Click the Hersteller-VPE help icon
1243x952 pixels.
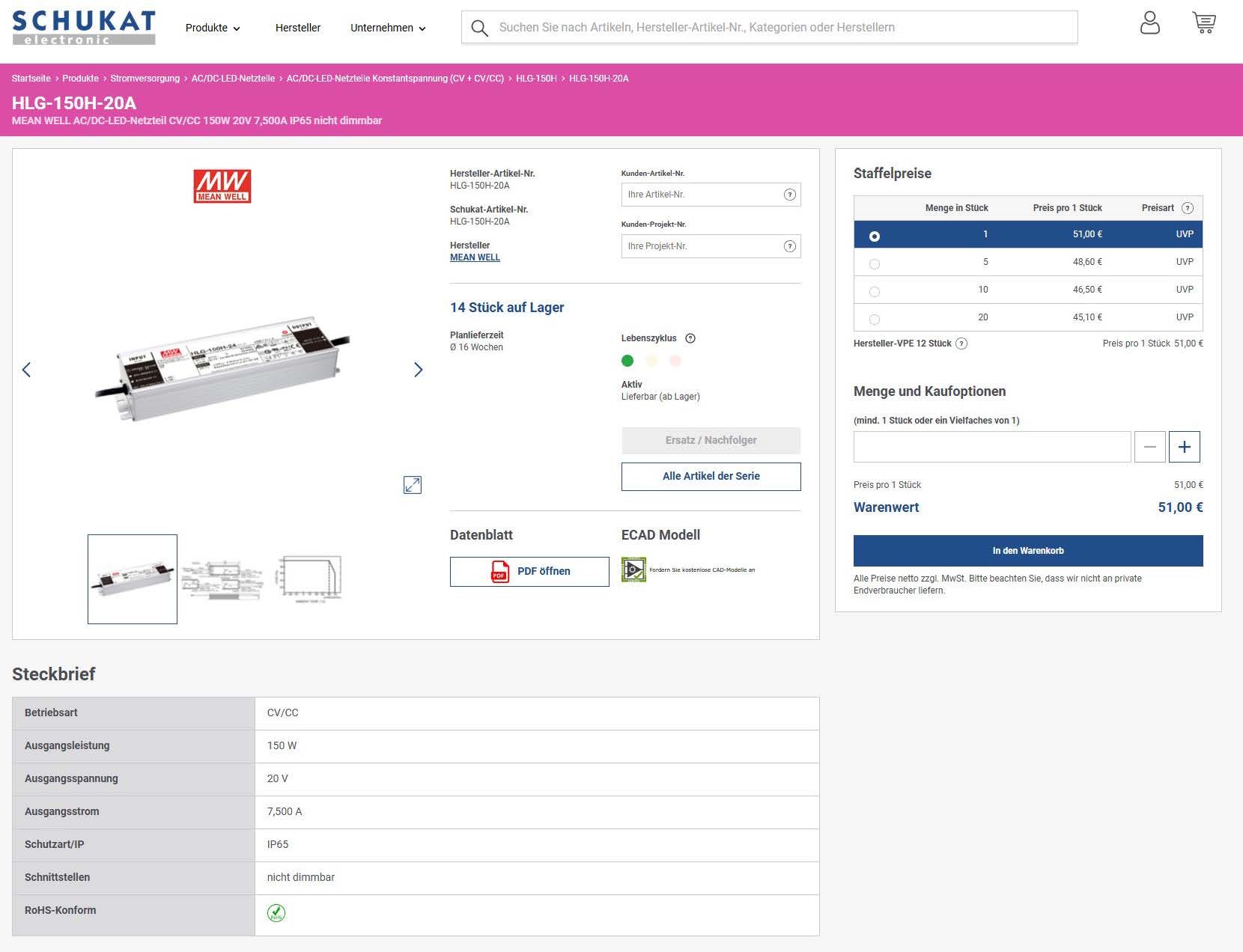pyautogui.click(x=961, y=344)
